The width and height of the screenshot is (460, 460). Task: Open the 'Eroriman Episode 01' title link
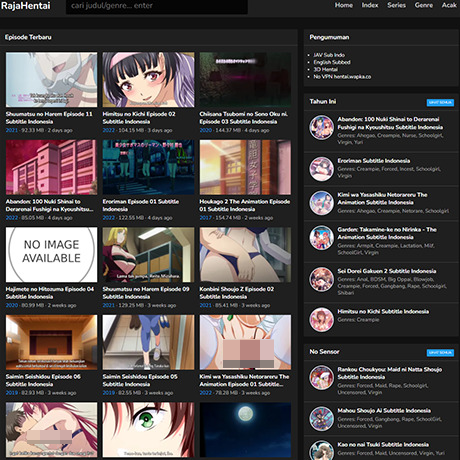point(141,205)
